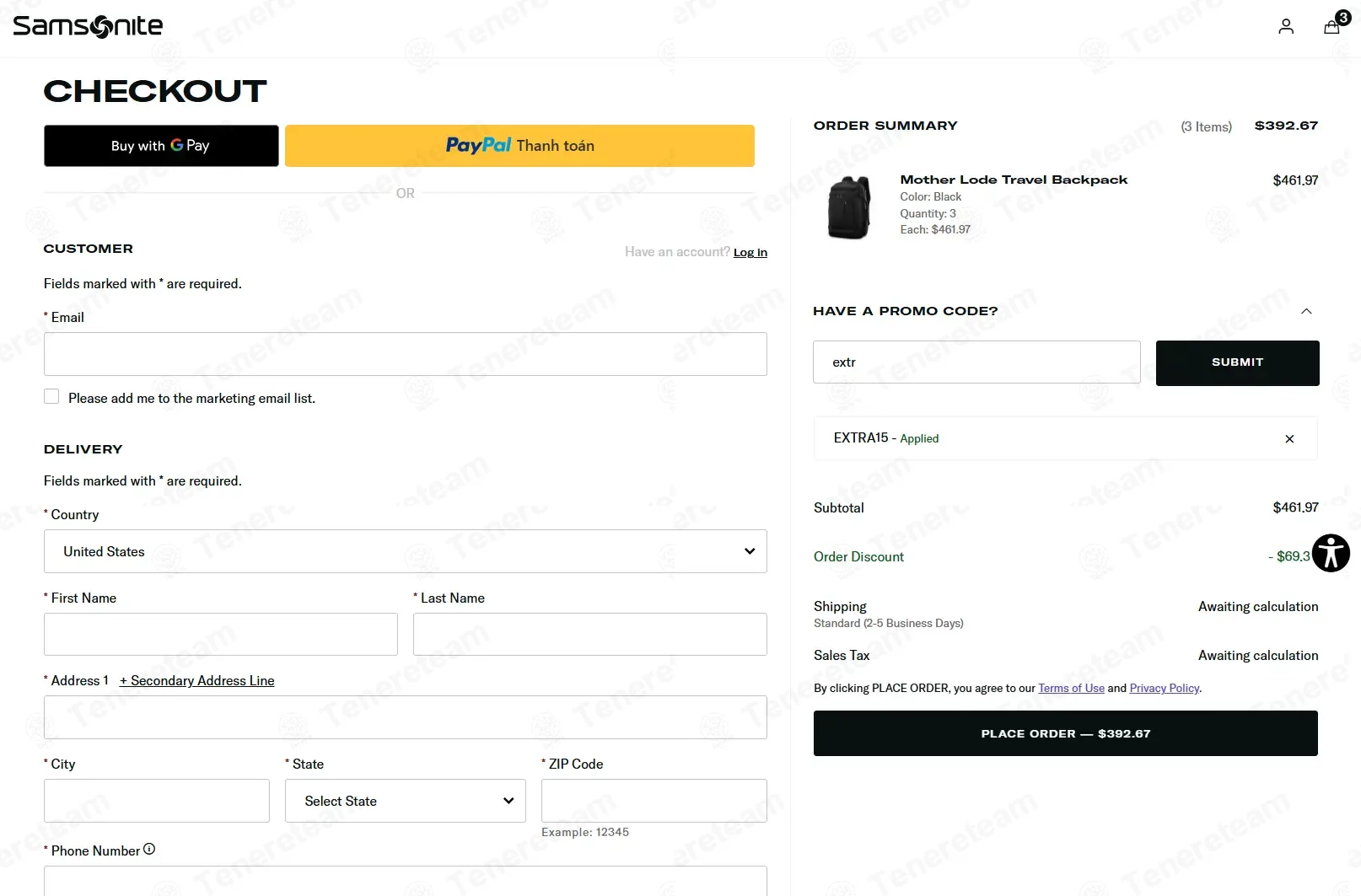
Task: Click the Mother Lode backpack thumbnail
Action: coord(849,207)
